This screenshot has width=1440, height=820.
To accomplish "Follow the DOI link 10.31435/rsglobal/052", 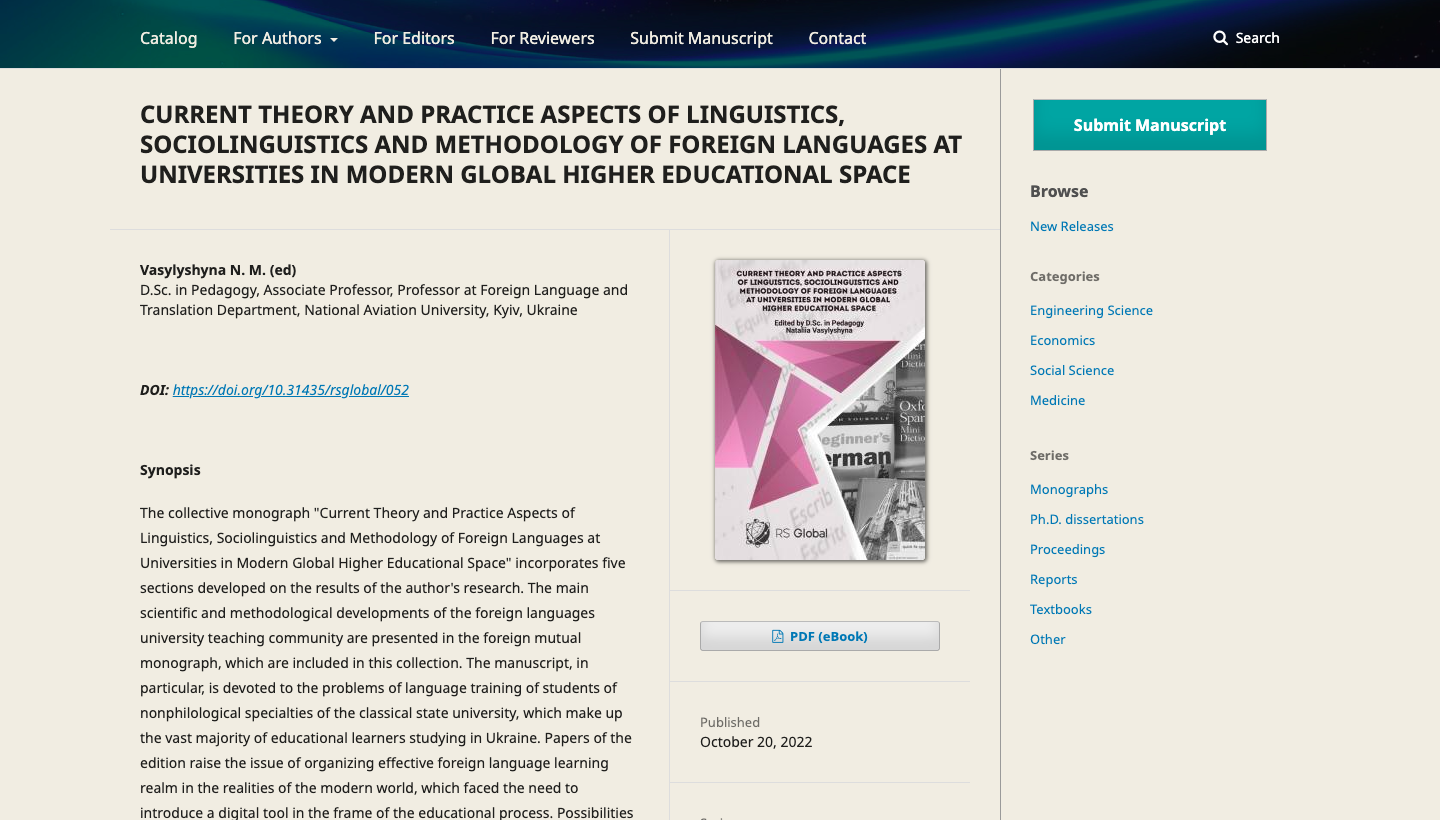I will pos(291,390).
